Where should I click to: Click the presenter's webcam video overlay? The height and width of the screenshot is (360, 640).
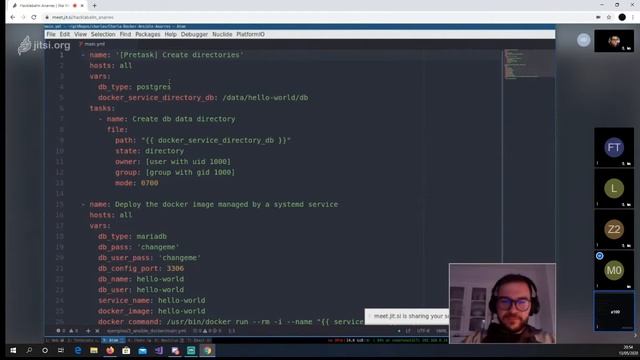502,303
